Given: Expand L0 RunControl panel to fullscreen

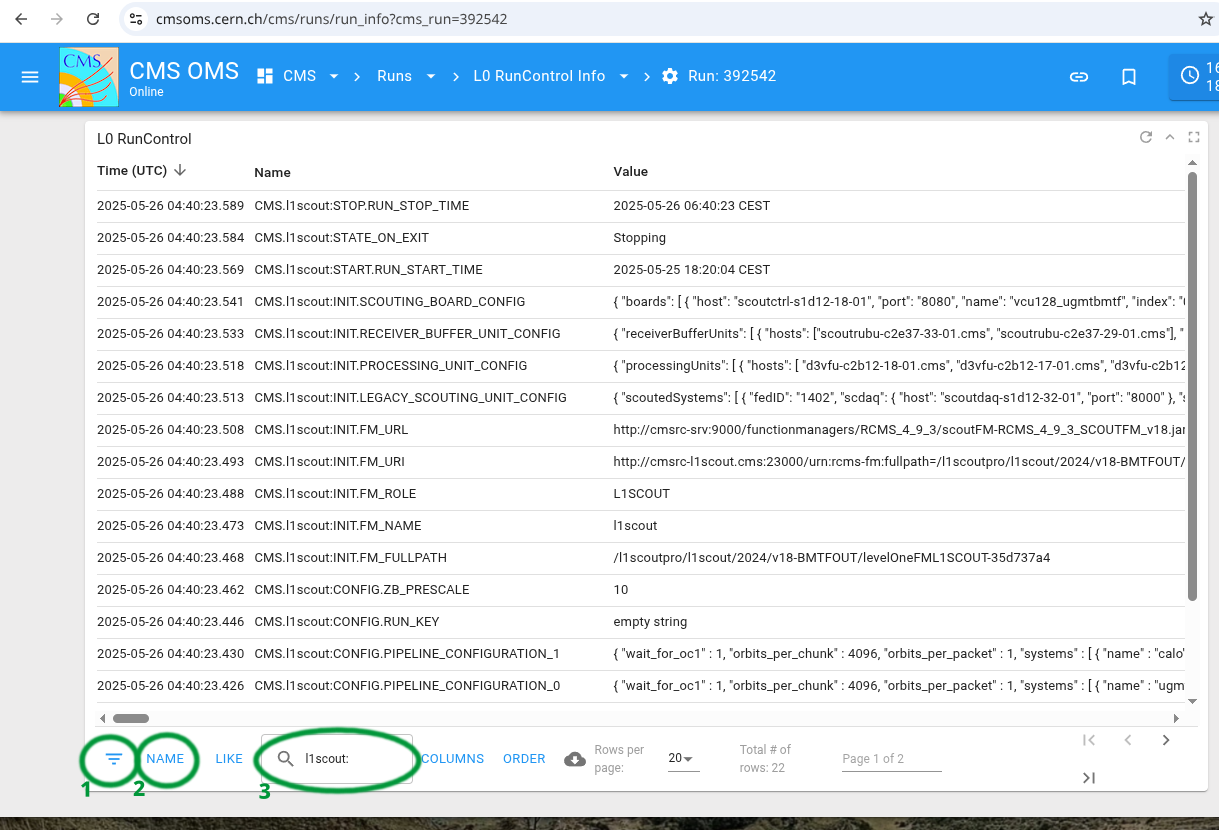Looking at the screenshot, I should (1194, 138).
